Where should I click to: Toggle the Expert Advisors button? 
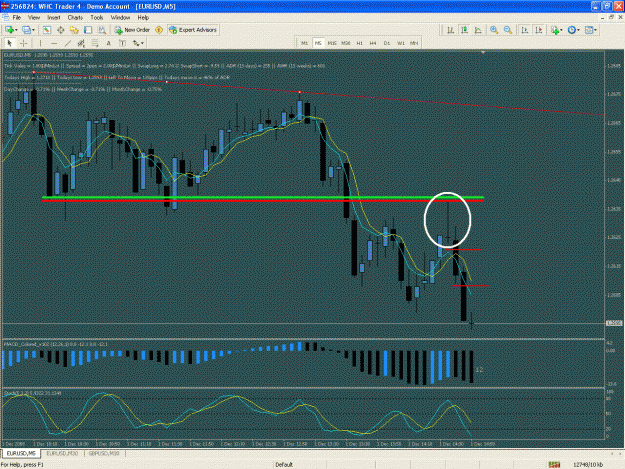click(x=193, y=30)
